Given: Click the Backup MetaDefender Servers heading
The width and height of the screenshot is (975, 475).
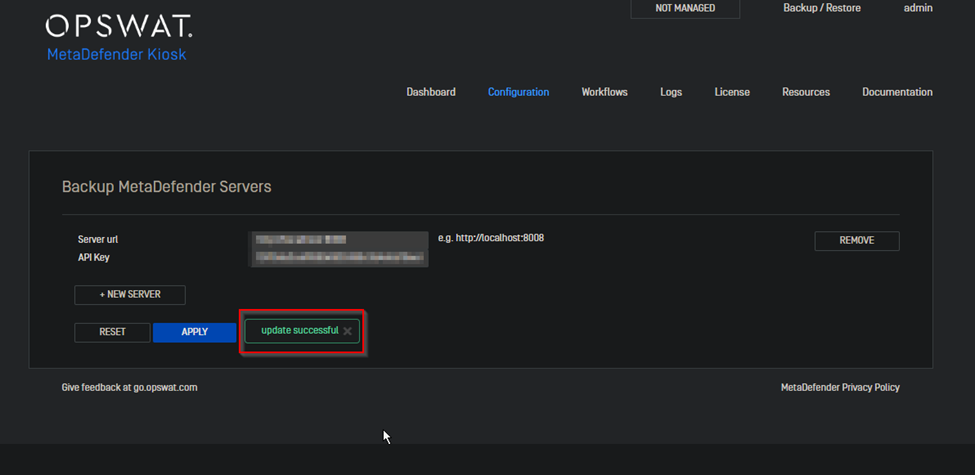Looking at the screenshot, I should click(167, 187).
